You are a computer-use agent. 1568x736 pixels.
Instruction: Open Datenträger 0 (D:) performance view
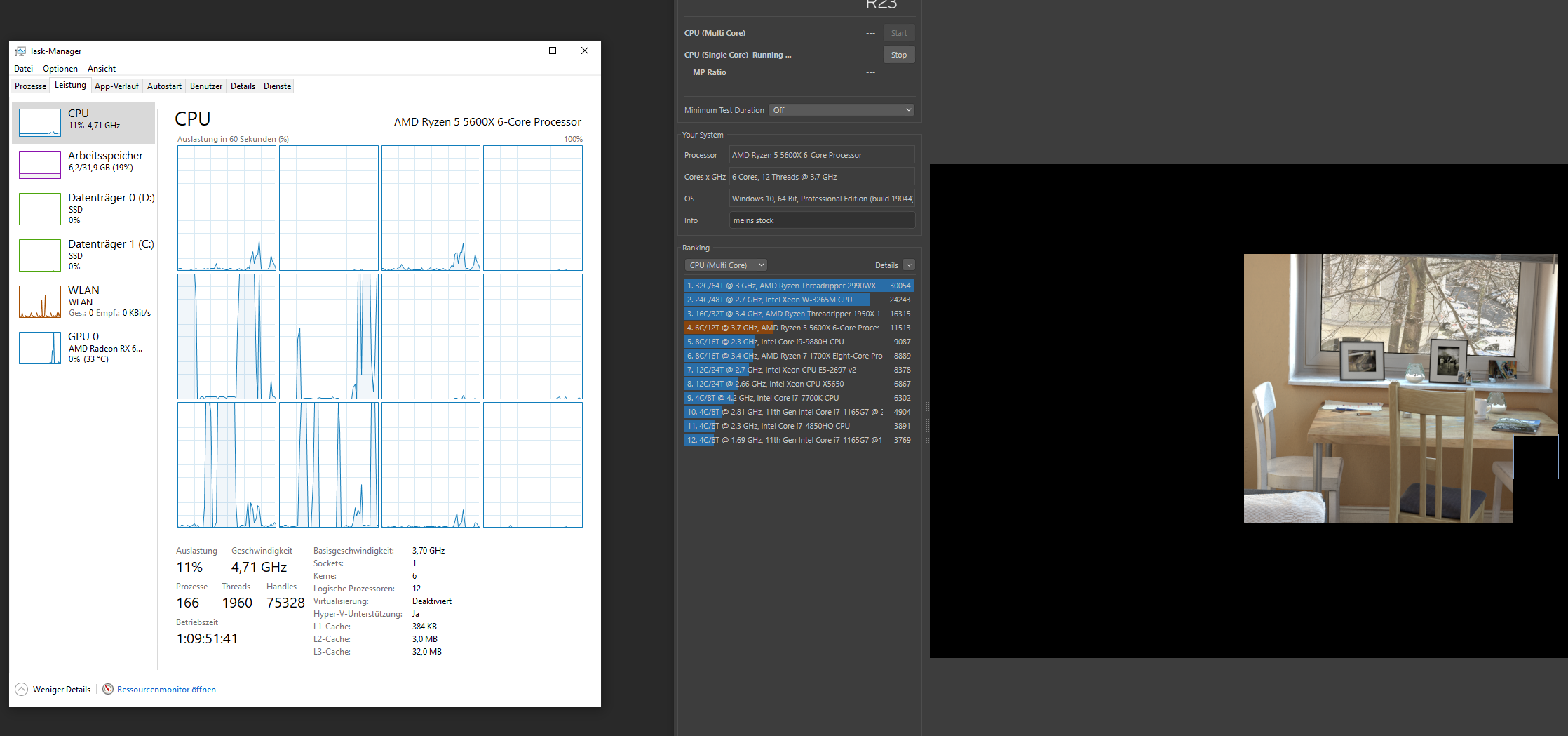(83, 209)
